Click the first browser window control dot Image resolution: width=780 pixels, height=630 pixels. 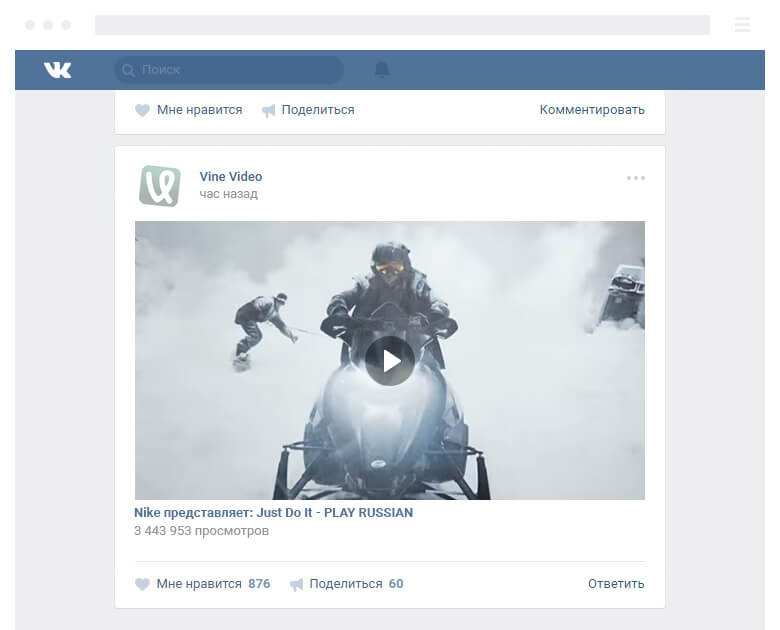click(30, 25)
